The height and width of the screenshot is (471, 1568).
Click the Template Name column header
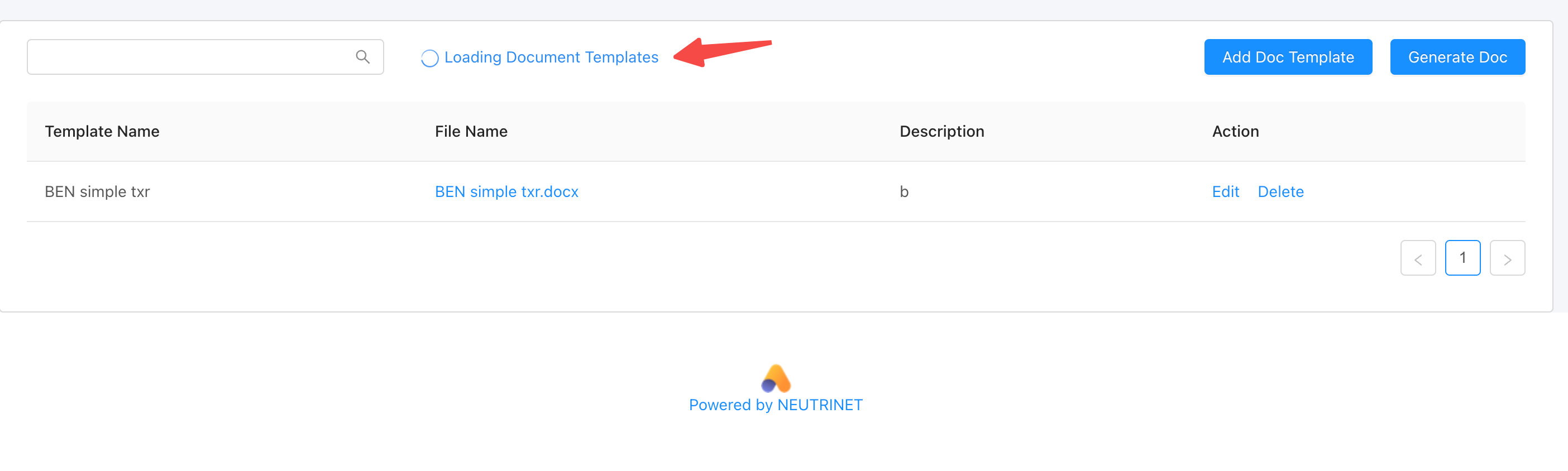pyautogui.click(x=102, y=132)
